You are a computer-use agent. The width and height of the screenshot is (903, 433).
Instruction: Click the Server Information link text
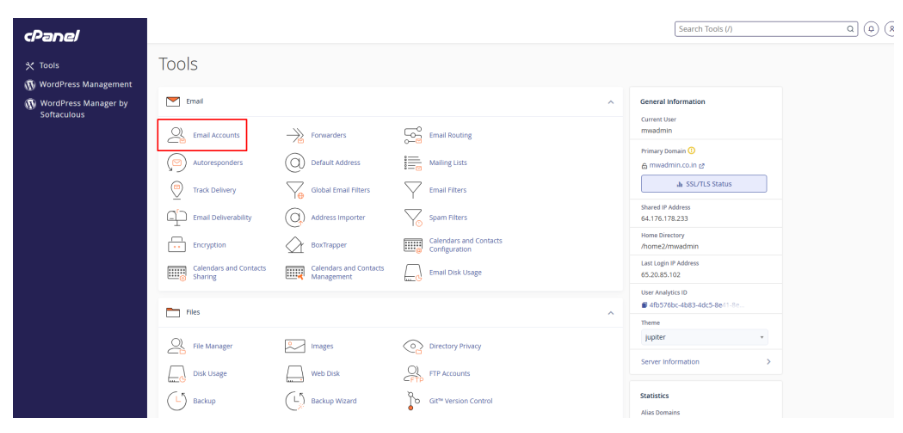click(670, 362)
